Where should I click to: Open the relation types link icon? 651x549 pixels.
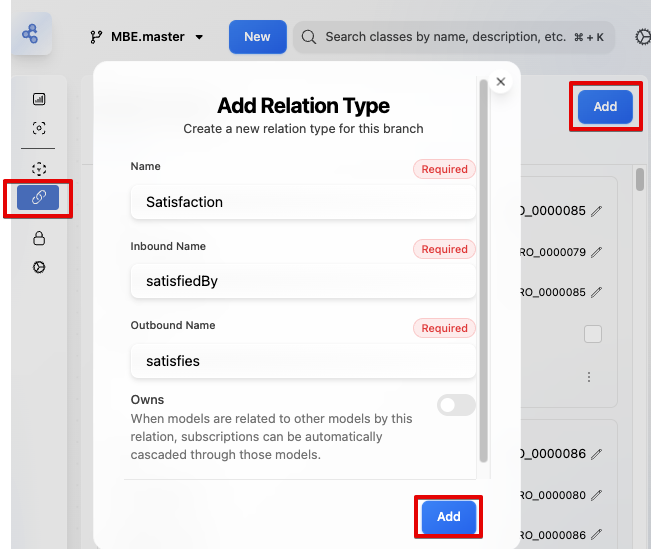pyautogui.click(x=39, y=198)
